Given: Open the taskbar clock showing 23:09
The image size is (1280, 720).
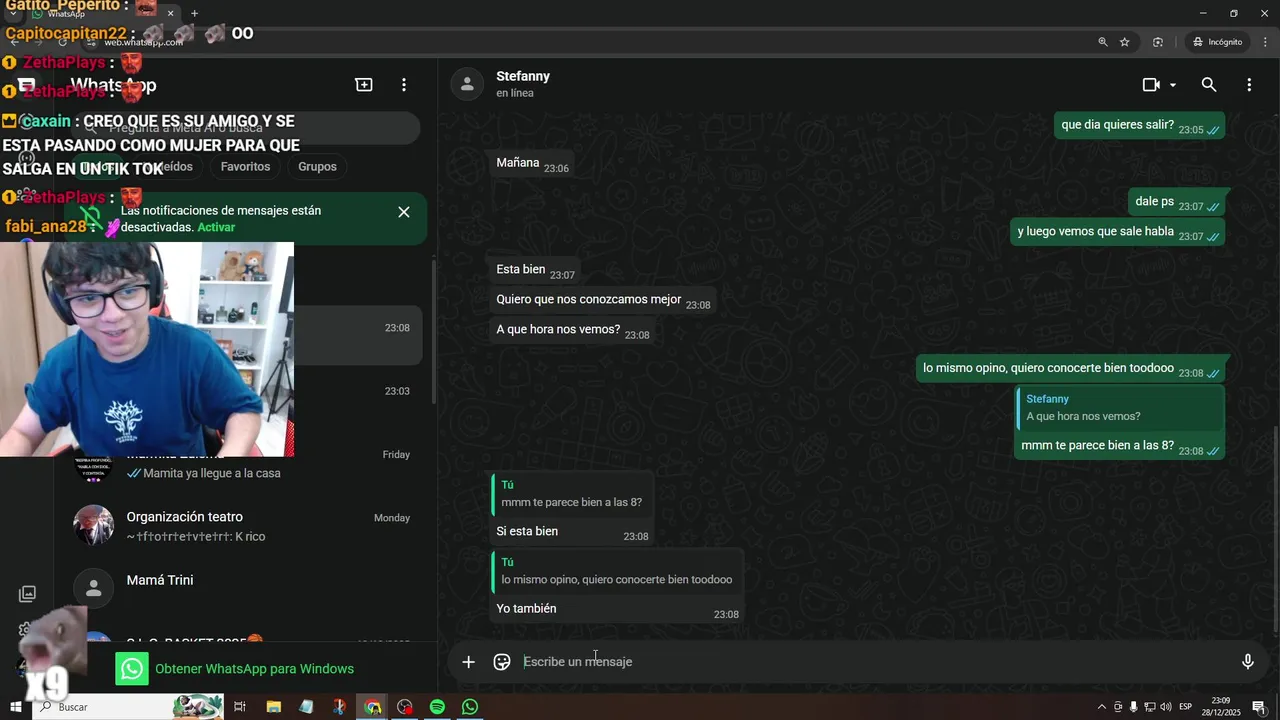Looking at the screenshot, I should pyautogui.click(x=1221, y=707).
